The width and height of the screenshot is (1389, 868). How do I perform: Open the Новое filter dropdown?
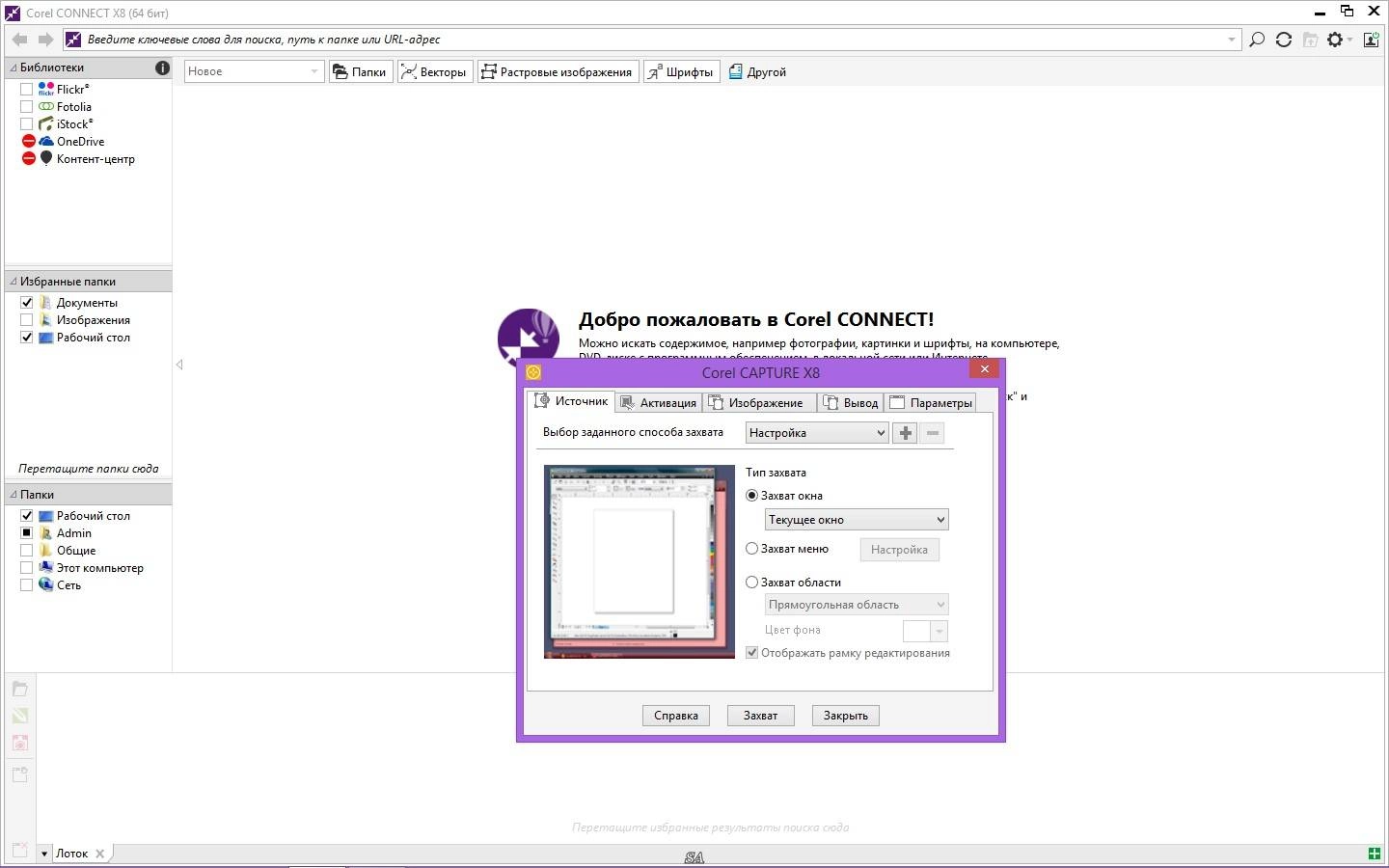tap(254, 71)
